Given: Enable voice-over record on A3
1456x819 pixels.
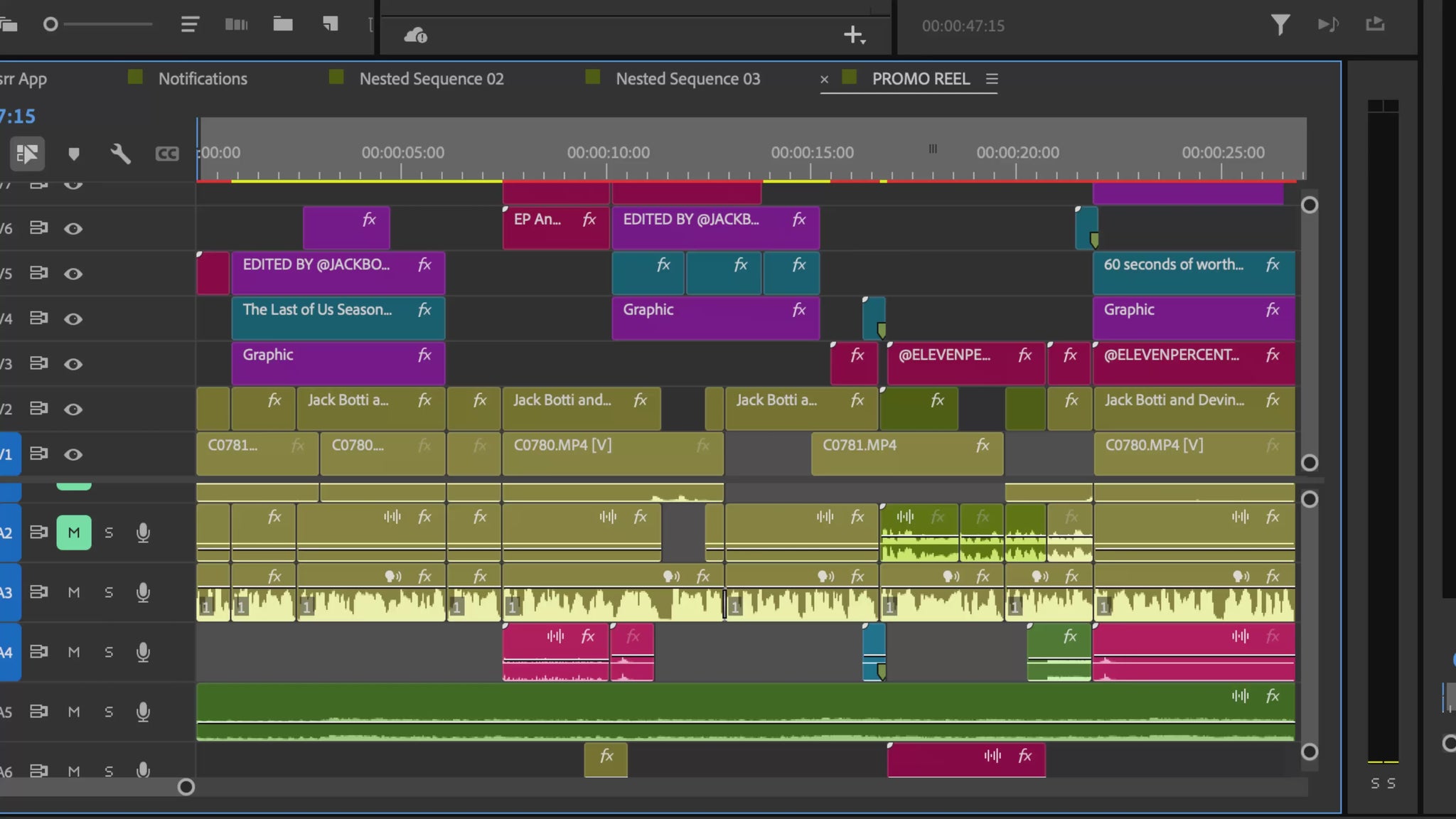Looking at the screenshot, I should 143,592.
